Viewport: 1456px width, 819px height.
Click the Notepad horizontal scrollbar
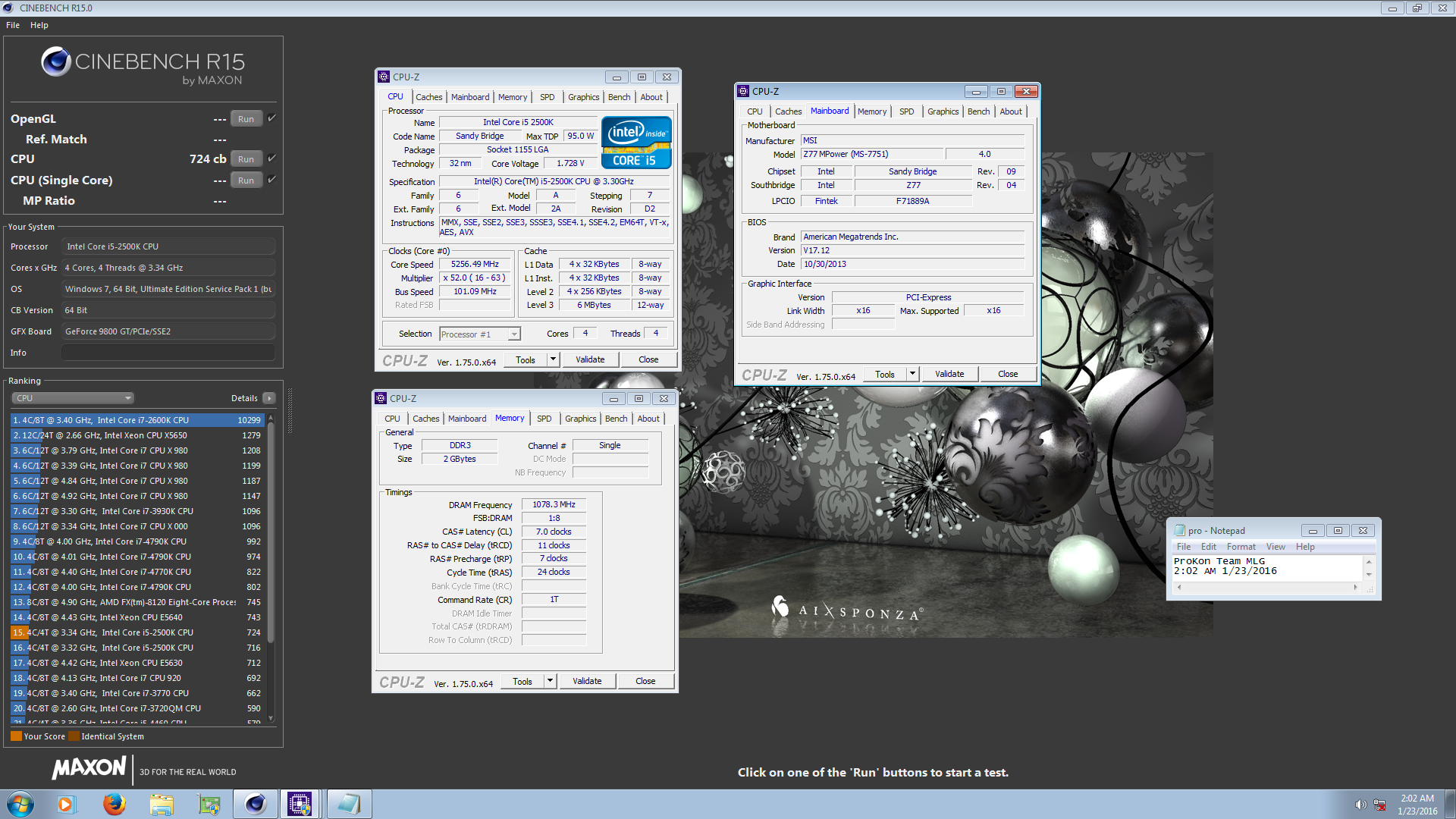pyautogui.click(x=1267, y=587)
